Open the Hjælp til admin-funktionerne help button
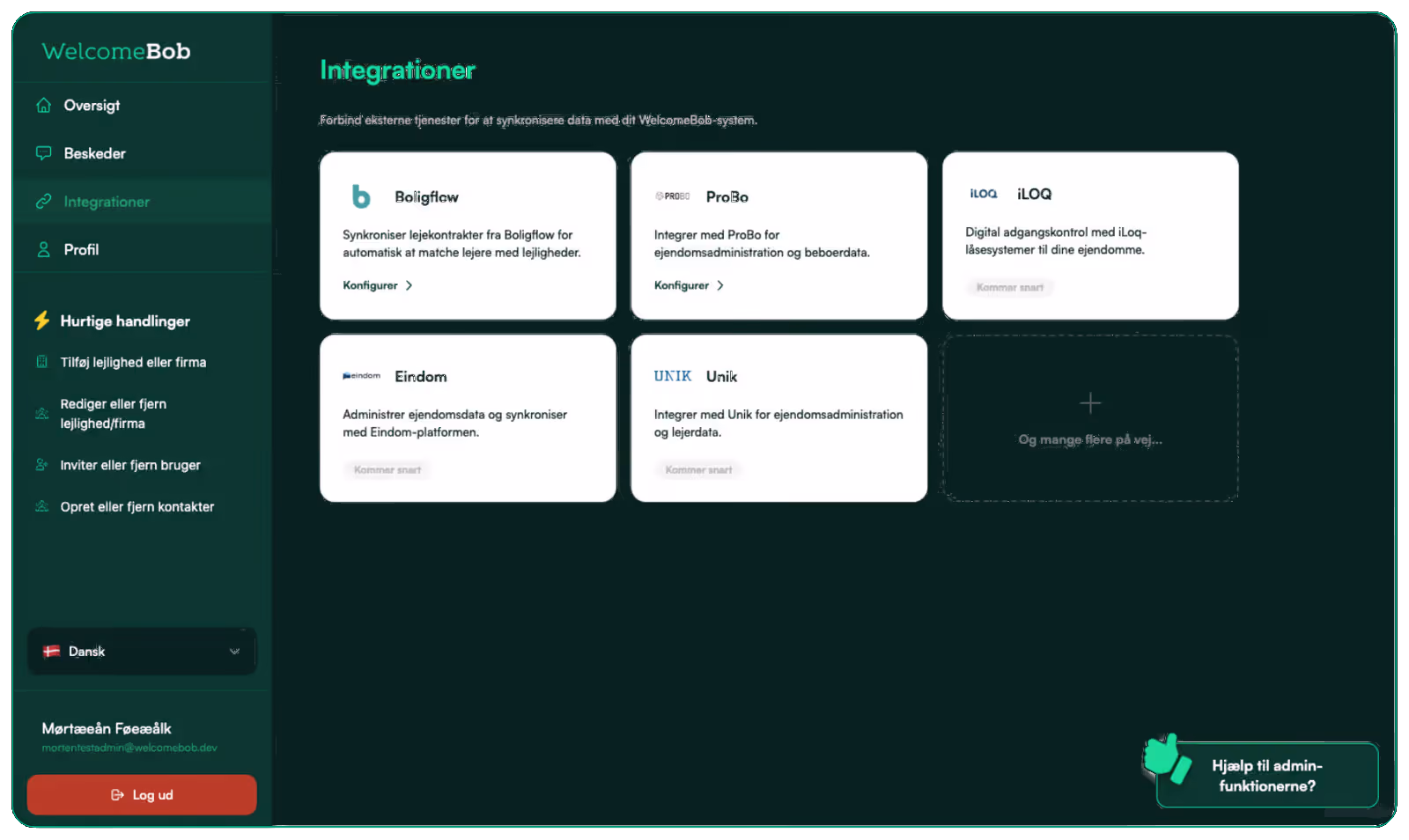Screen dimensions: 1409x840 1267,775
